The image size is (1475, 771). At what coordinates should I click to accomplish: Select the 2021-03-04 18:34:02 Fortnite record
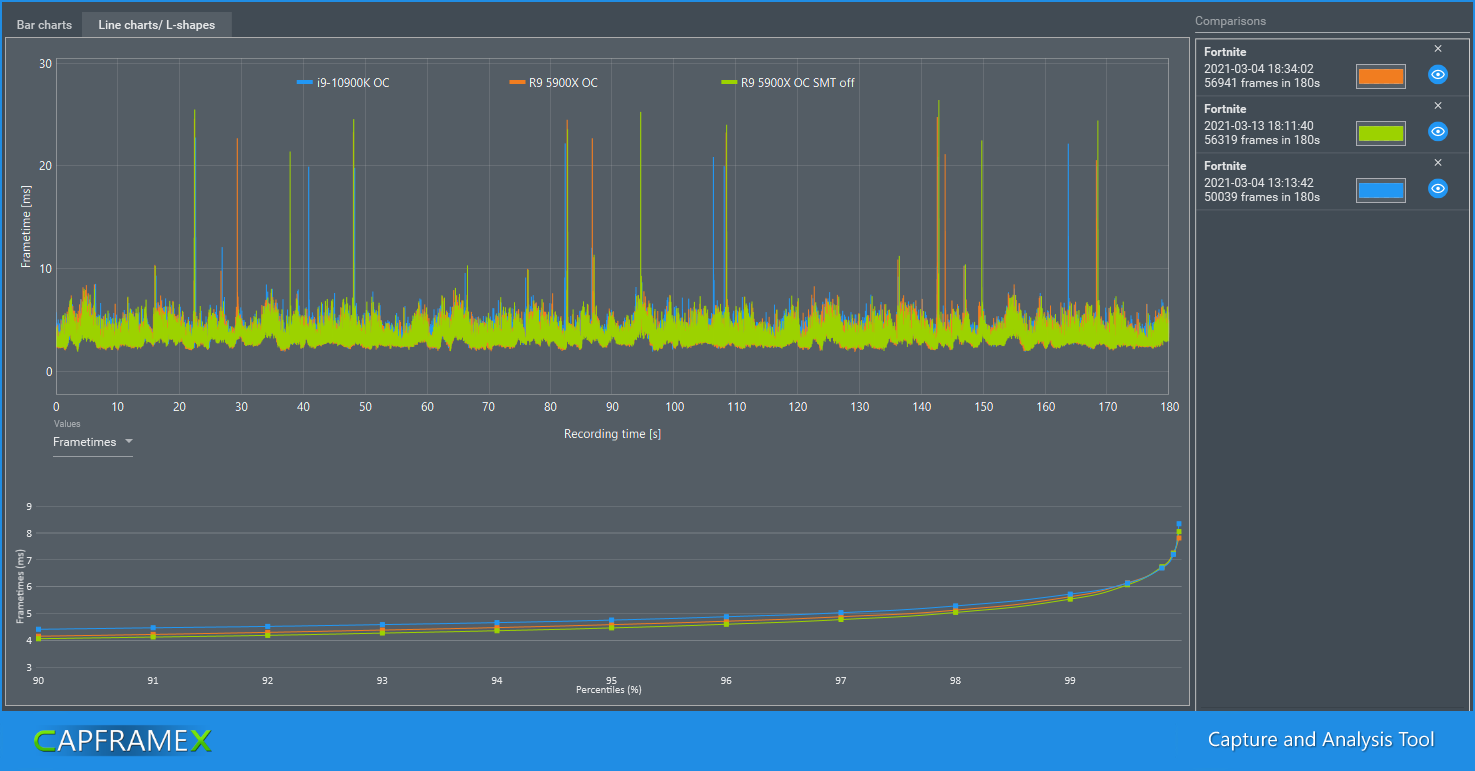click(x=1331, y=68)
